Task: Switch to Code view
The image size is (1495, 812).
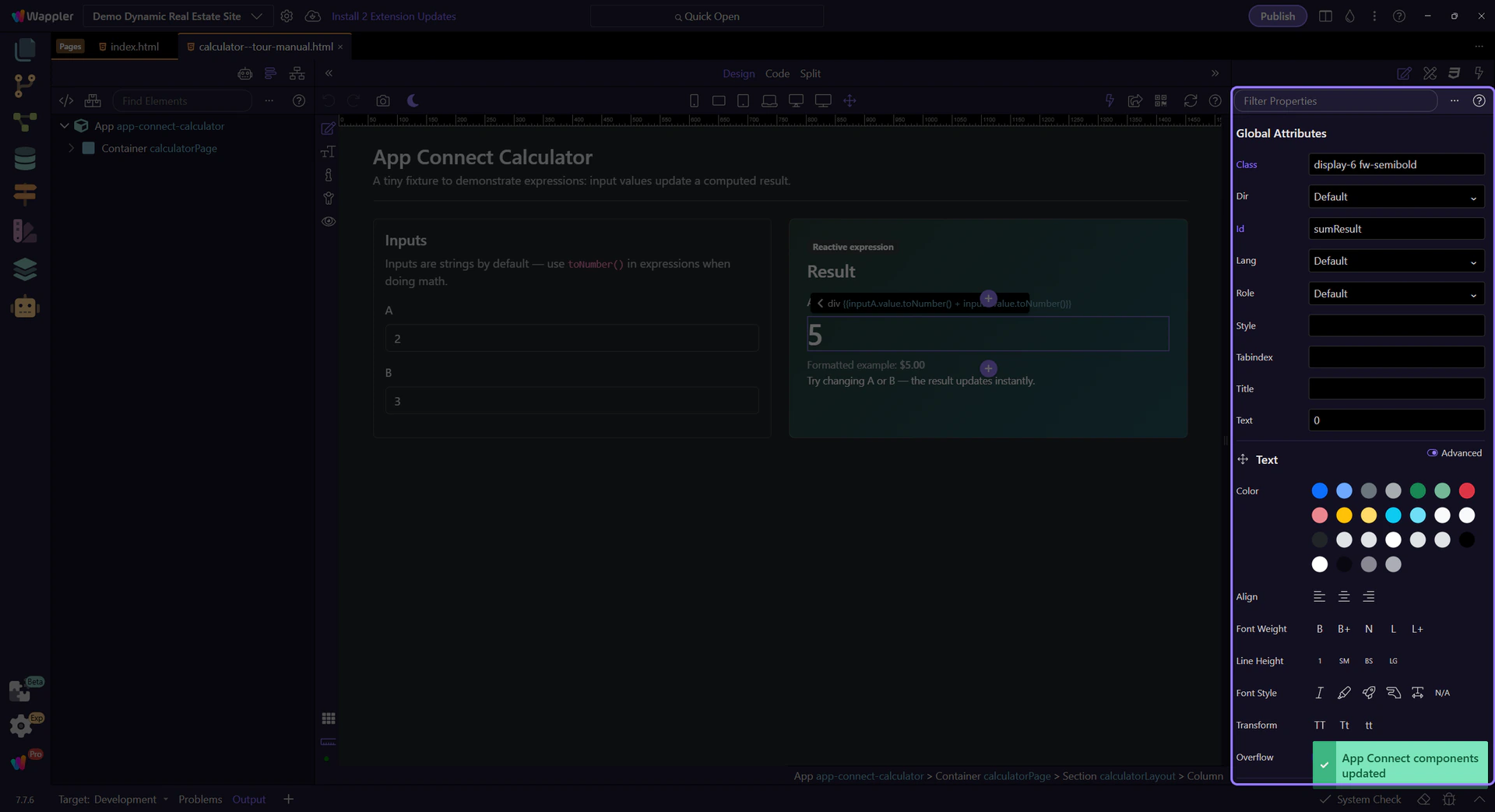Action: tap(777, 74)
